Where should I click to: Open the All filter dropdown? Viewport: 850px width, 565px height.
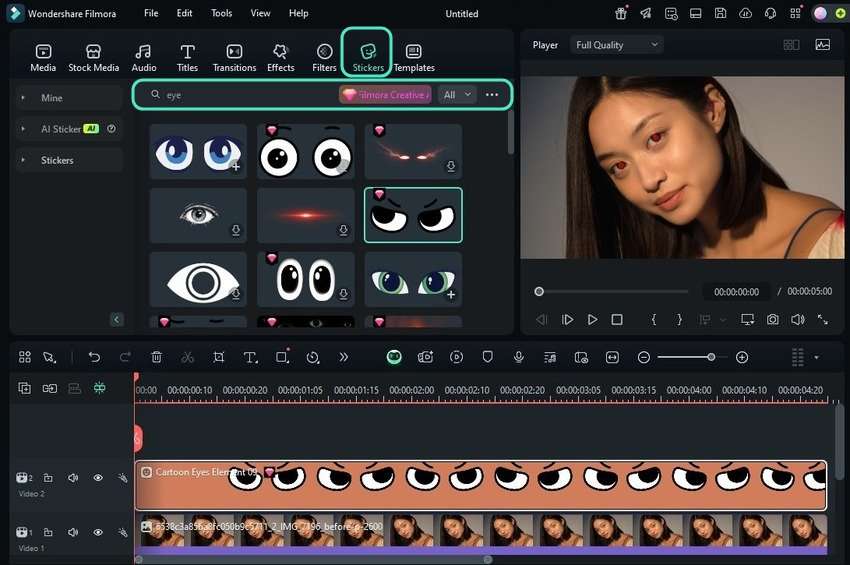click(x=456, y=95)
